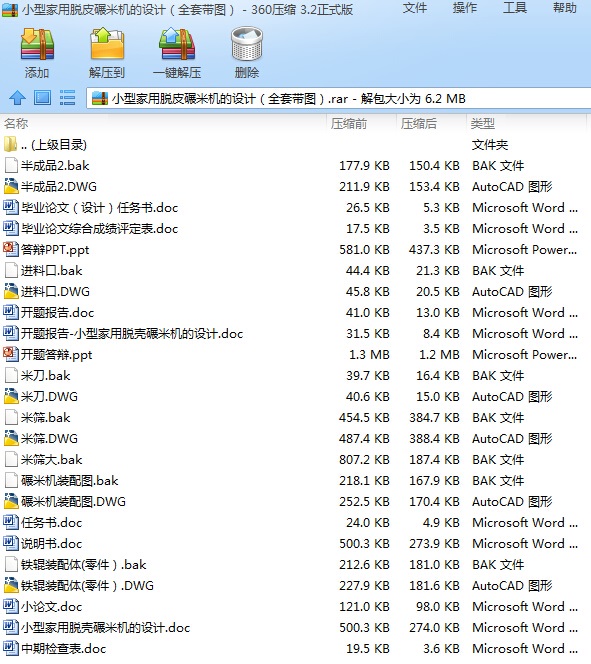Click 98.0 KB compressed size of 小论文.doc
The height and width of the screenshot is (664, 591).
click(438, 606)
